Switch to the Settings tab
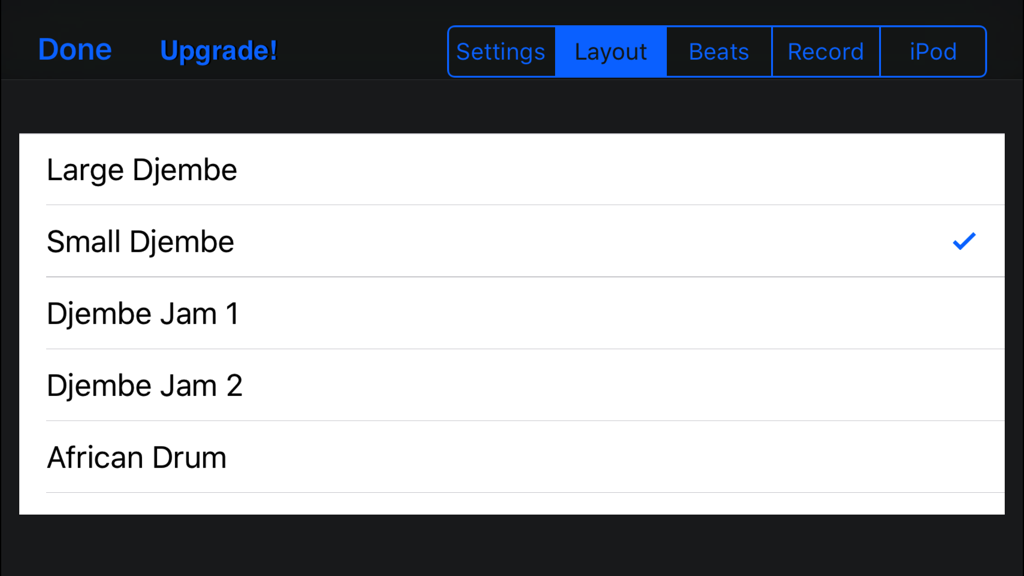This screenshot has height=576, width=1024. point(501,51)
